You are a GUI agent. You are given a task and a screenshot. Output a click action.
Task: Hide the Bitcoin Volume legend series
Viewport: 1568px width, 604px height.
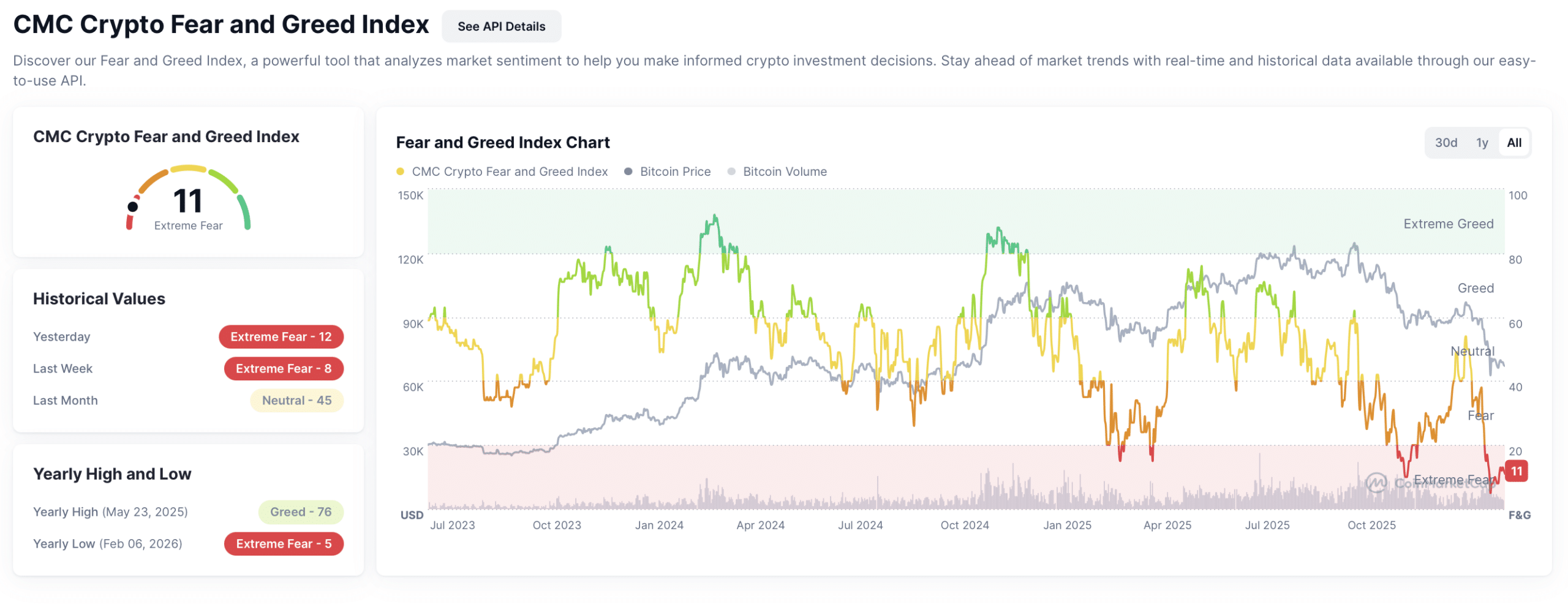(x=784, y=172)
